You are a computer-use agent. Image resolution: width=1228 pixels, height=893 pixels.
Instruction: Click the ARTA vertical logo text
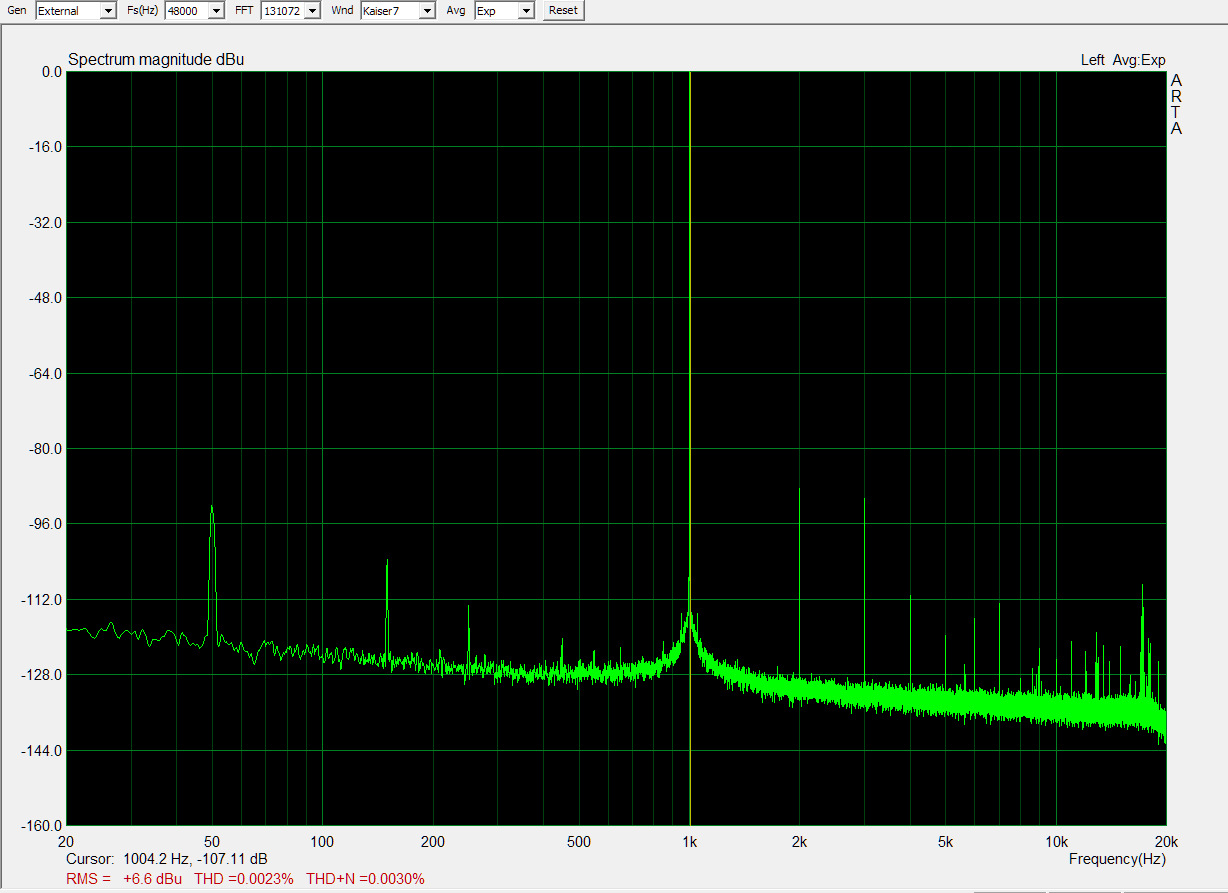pos(1176,104)
